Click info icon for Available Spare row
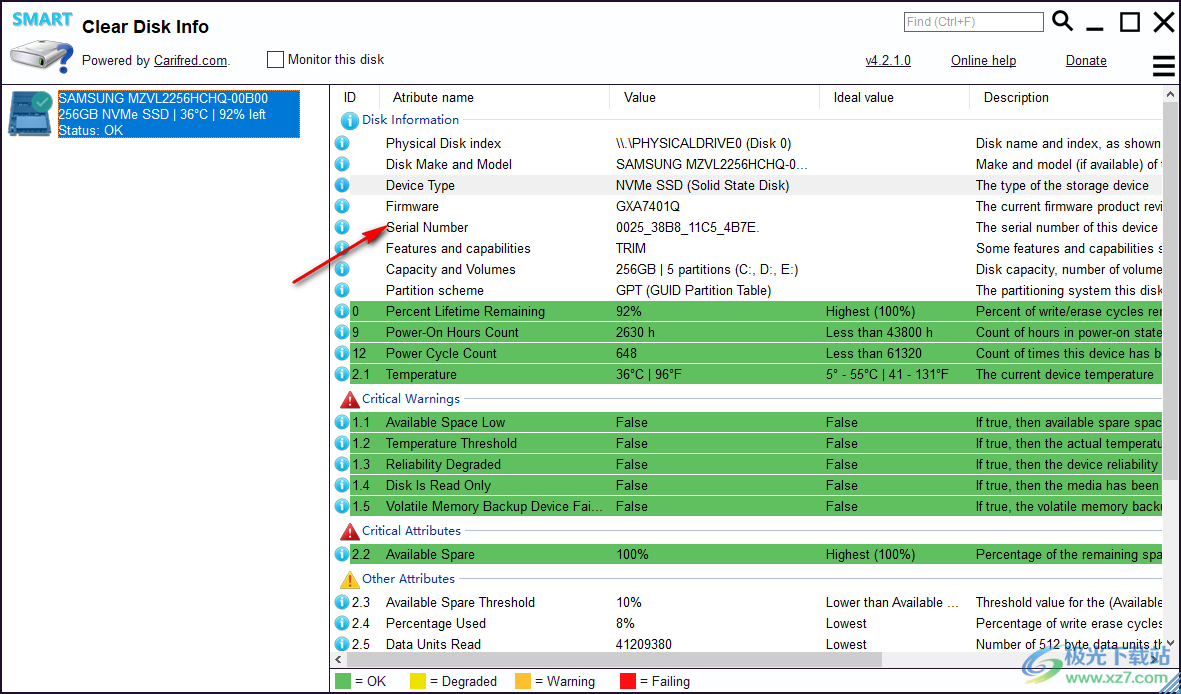The height and width of the screenshot is (694, 1181). click(x=342, y=555)
